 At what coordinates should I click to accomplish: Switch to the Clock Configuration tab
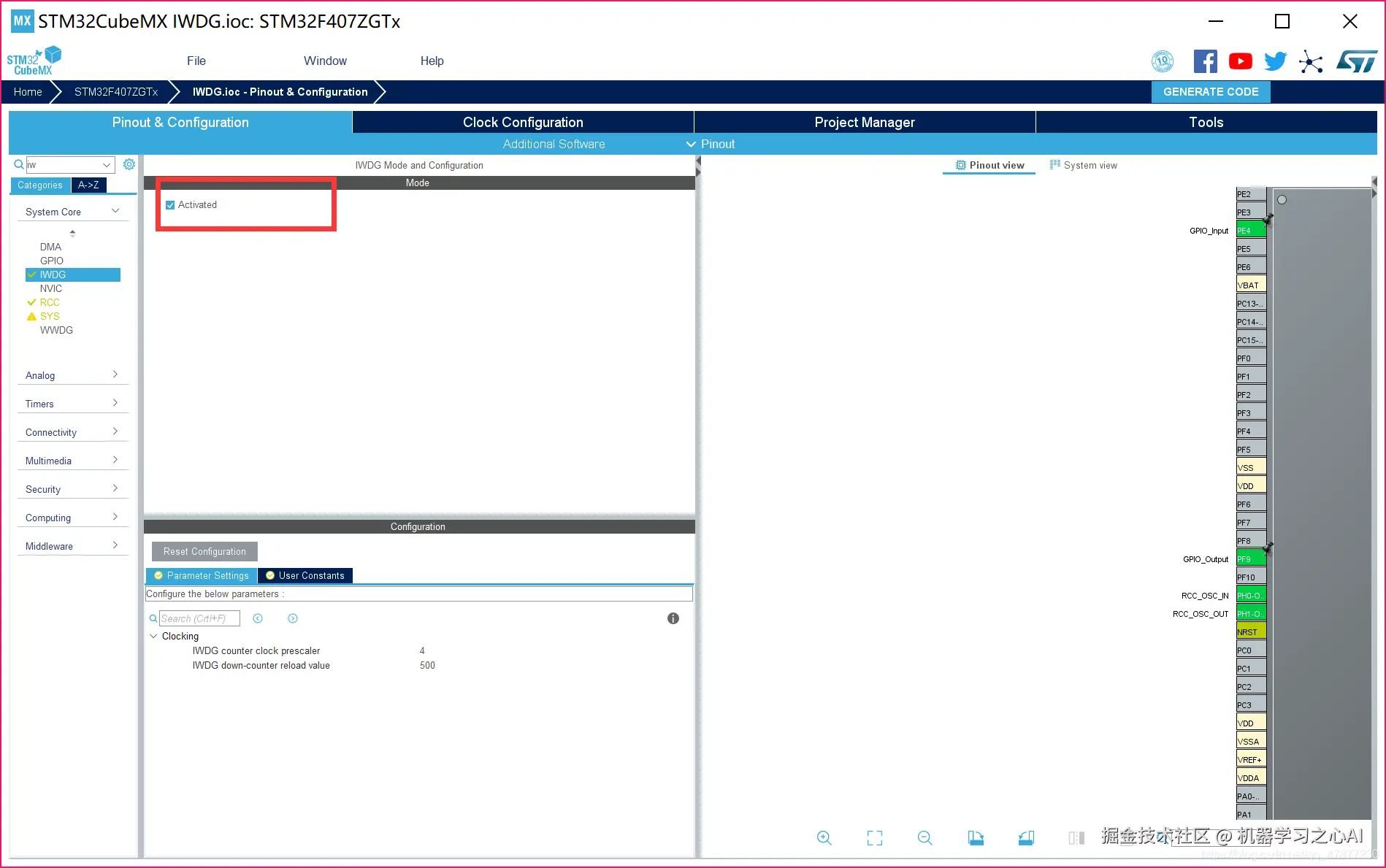tap(523, 122)
